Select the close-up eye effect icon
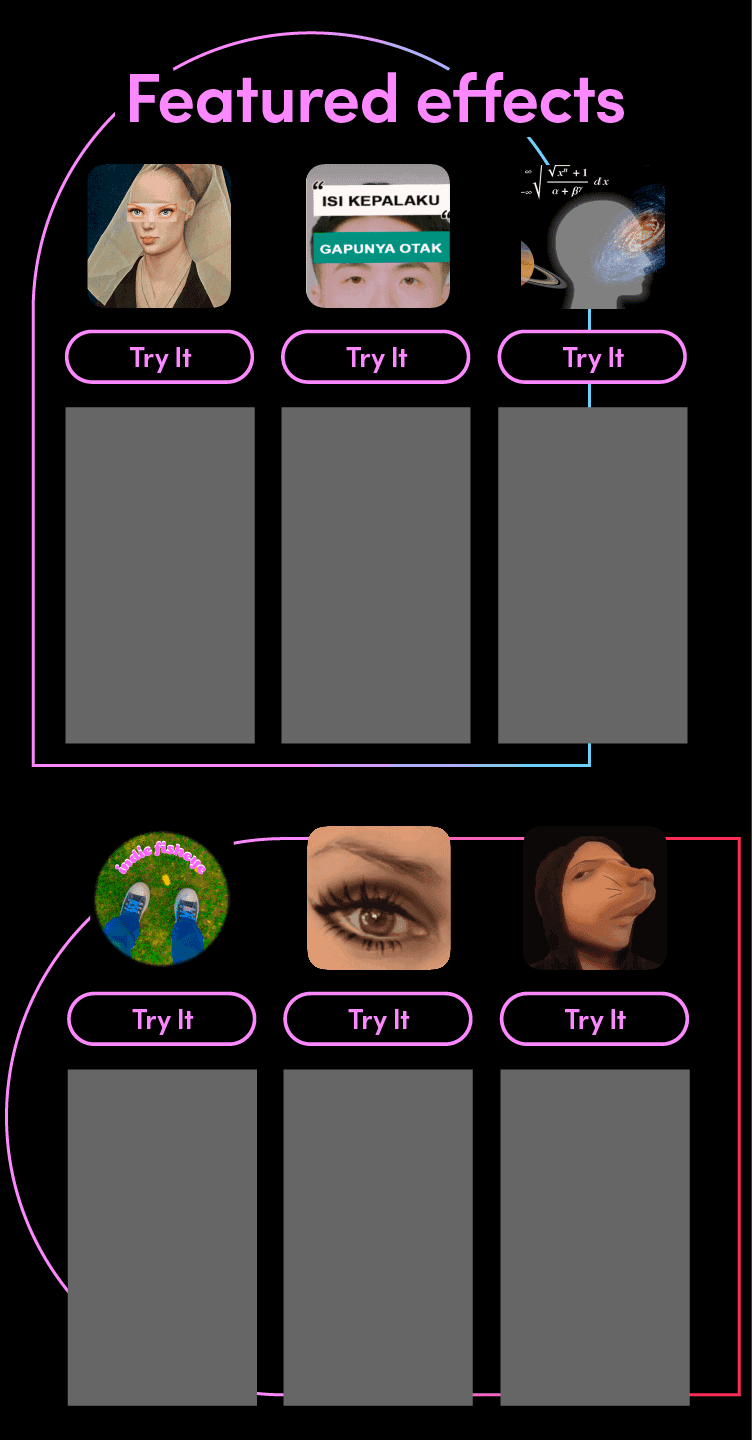Screen dimensions: 752x1440 click(379, 898)
